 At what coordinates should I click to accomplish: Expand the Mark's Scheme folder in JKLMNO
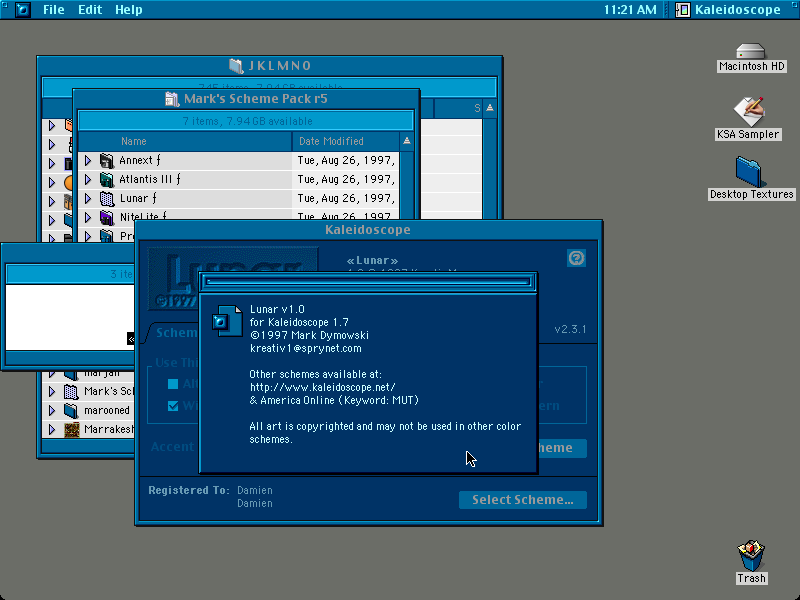pos(52,392)
